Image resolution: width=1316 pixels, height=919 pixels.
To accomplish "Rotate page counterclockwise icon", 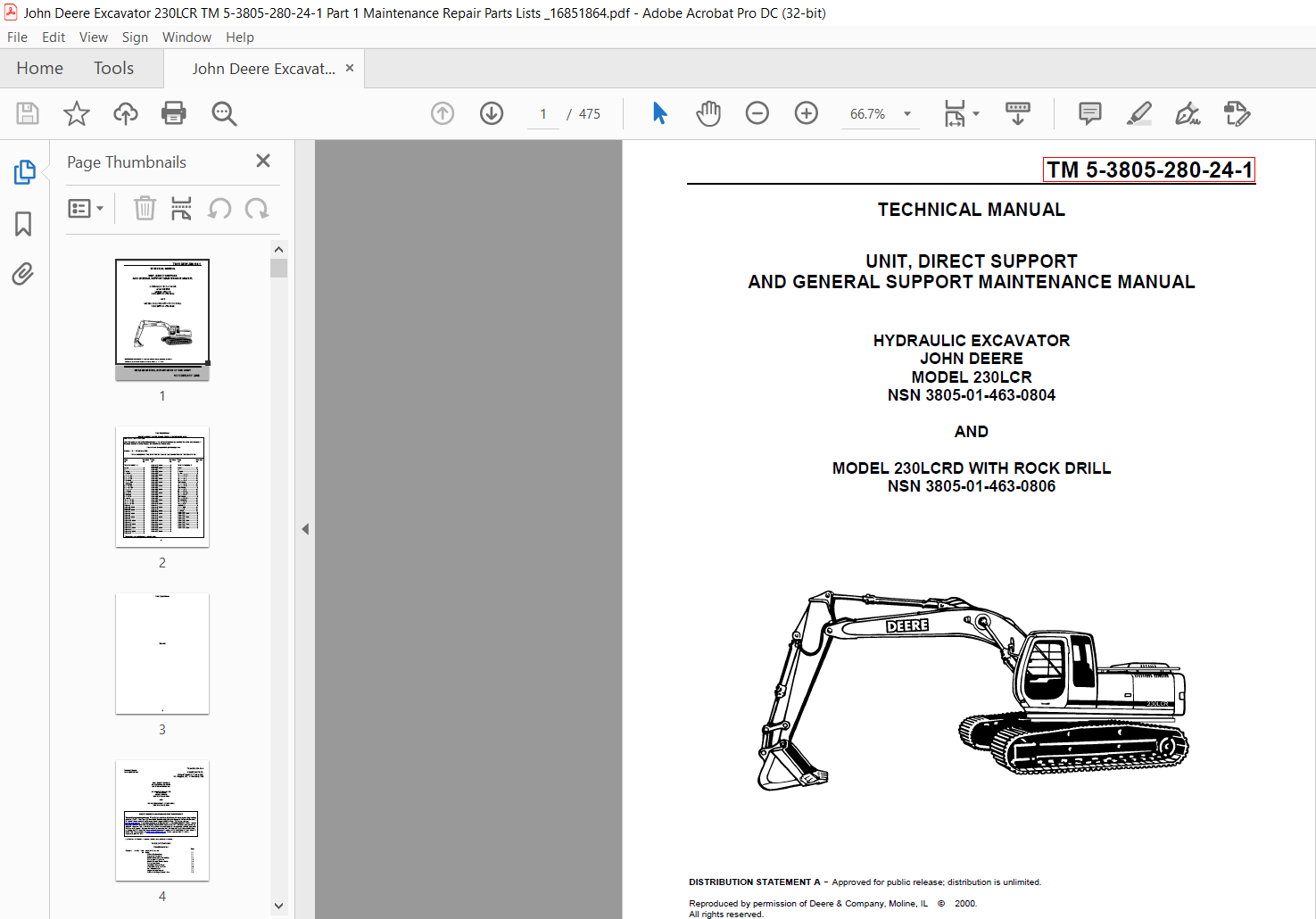I will tap(219, 208).
